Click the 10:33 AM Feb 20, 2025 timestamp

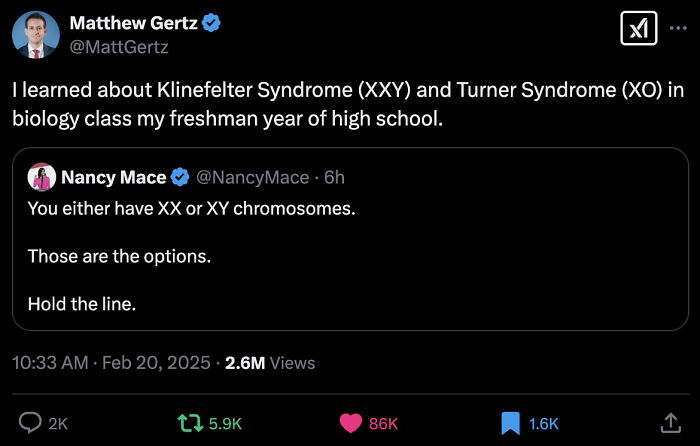(x=111, y=363)
